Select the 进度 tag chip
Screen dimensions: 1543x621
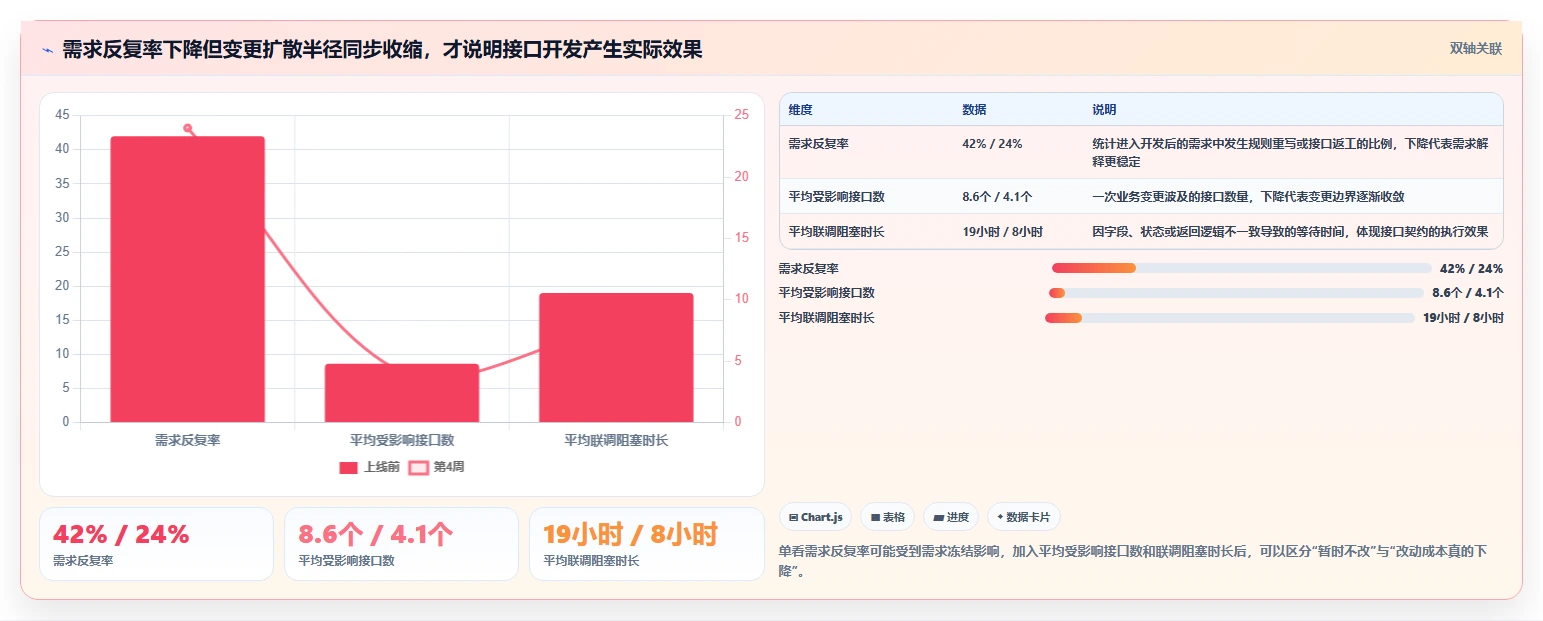(x=951, y=517)
